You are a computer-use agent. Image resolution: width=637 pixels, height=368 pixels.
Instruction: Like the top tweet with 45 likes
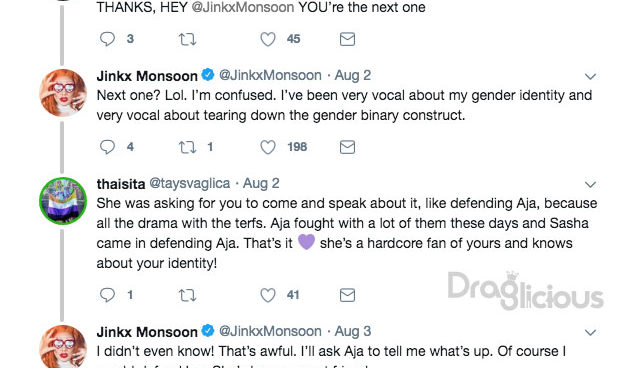click(268, 39)
